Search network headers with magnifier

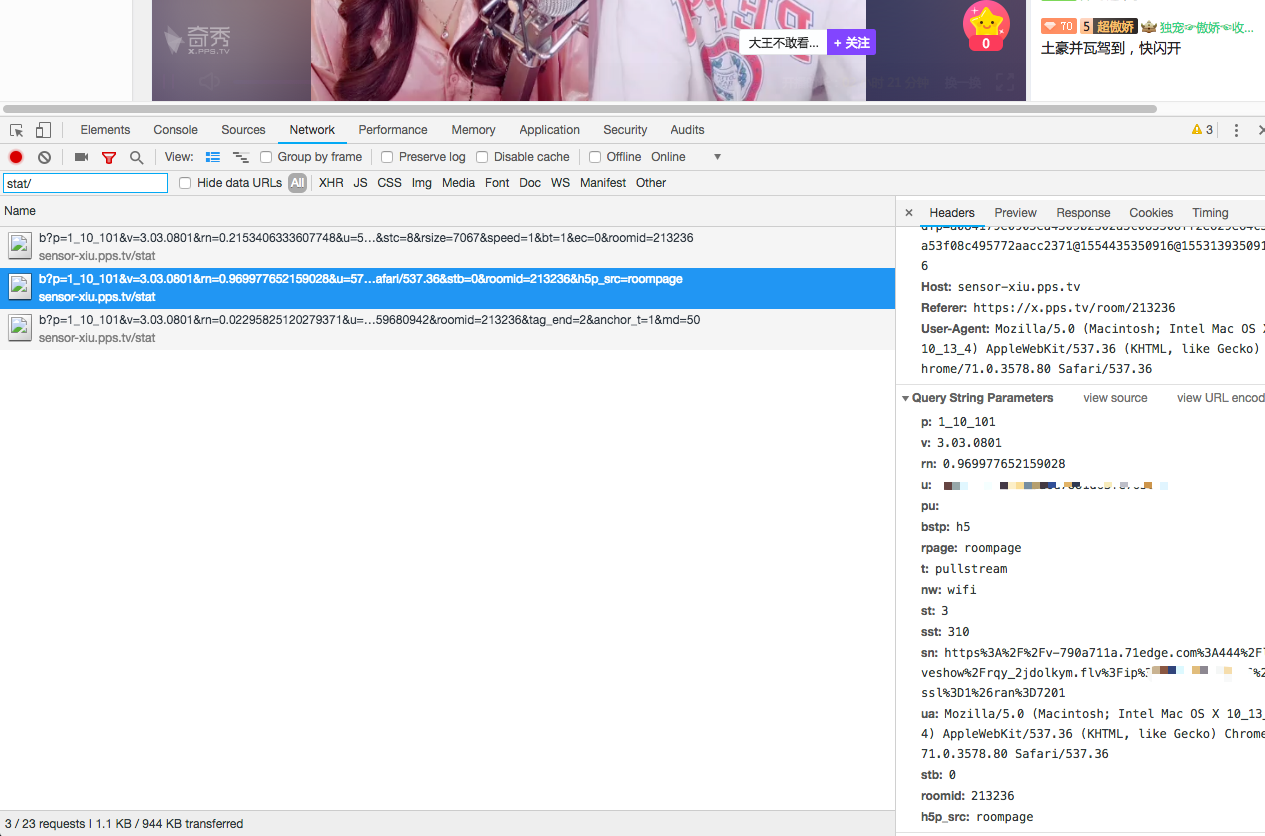pos(135,157)
